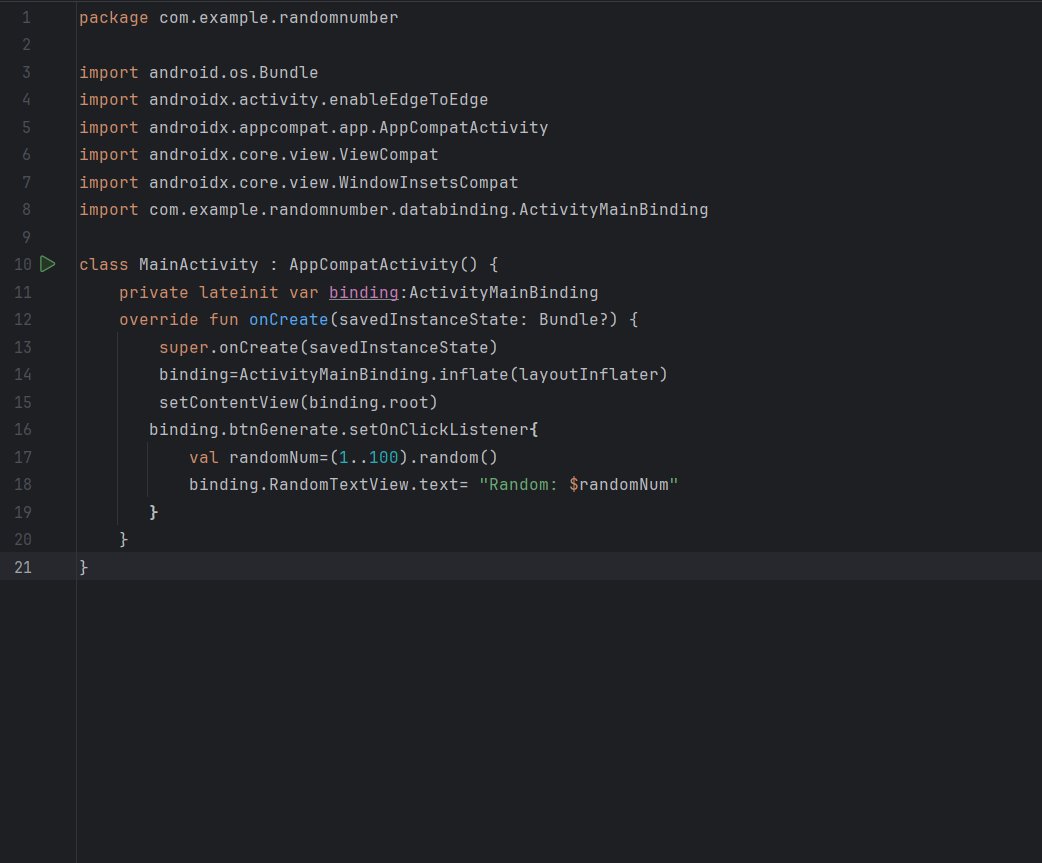Click the string literal "Random:" on line 18

tap(518, 485)
